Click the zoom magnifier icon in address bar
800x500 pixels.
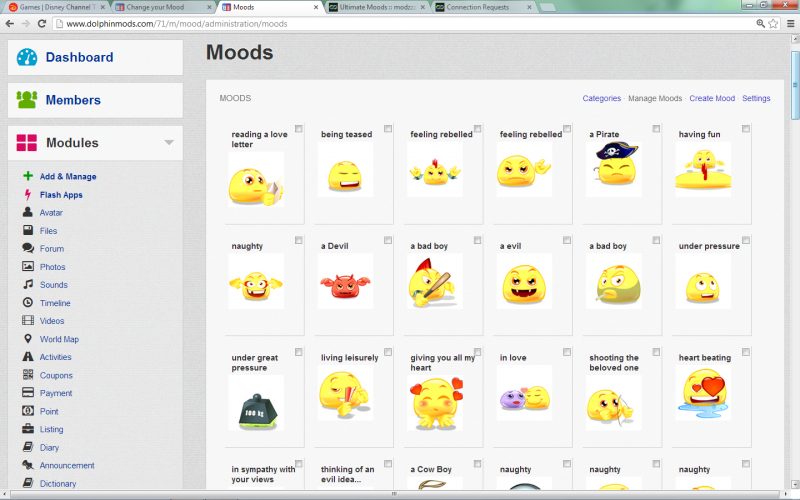coord(760,23)
